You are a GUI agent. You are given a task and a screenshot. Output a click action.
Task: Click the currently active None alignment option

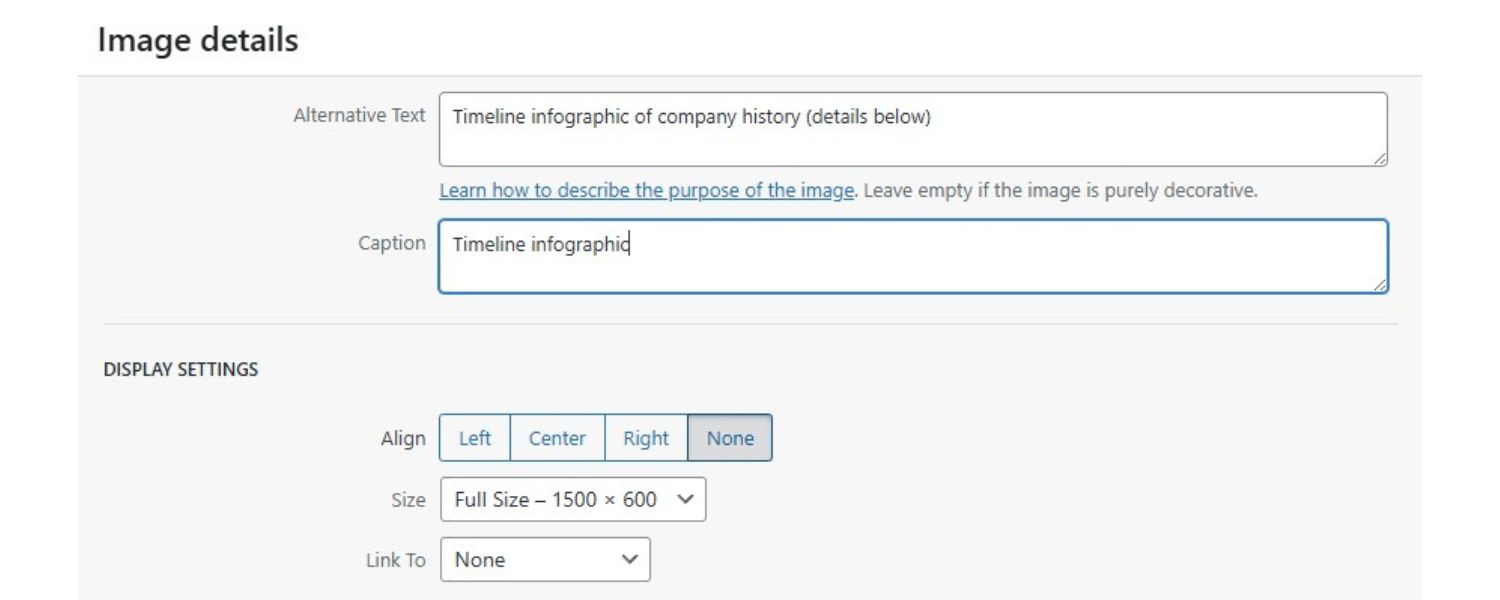[x=731, y=437]
